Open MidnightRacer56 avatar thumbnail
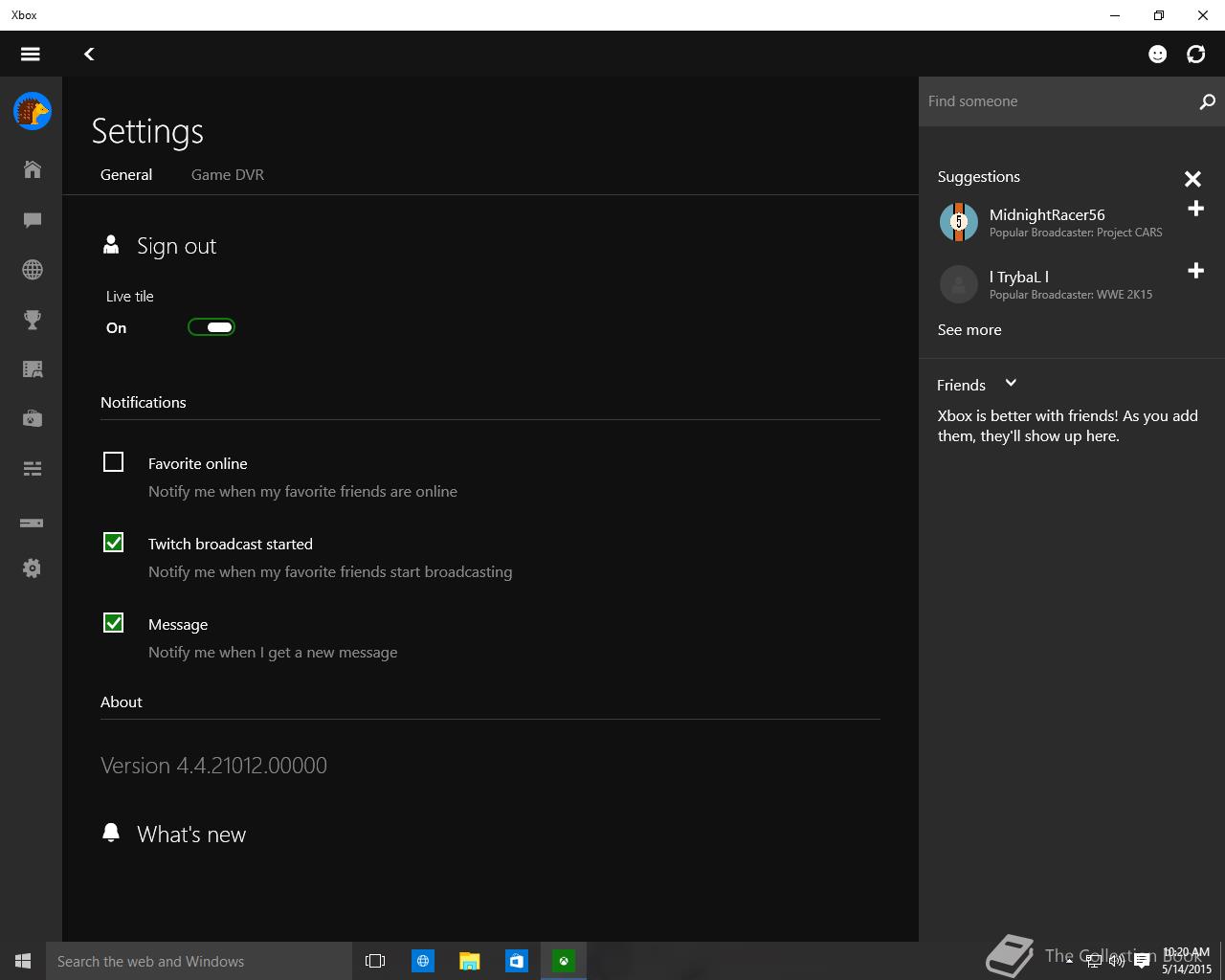This screenshot has width=1225, height=980. click(x=959, y=222)
